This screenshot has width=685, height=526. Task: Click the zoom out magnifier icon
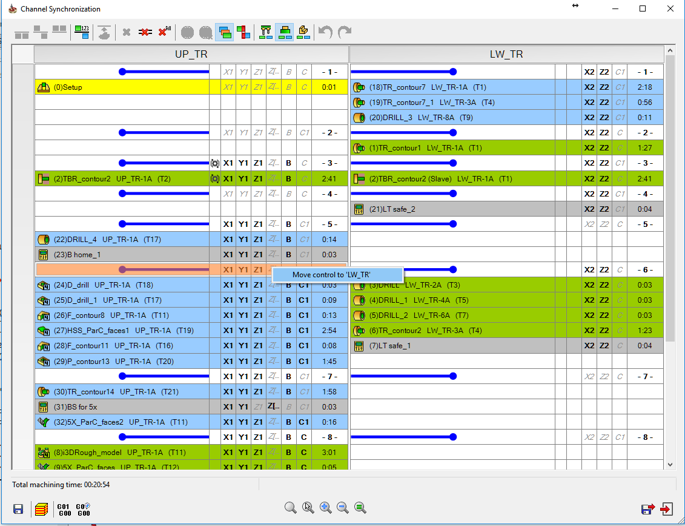click(x=343, y=508)
